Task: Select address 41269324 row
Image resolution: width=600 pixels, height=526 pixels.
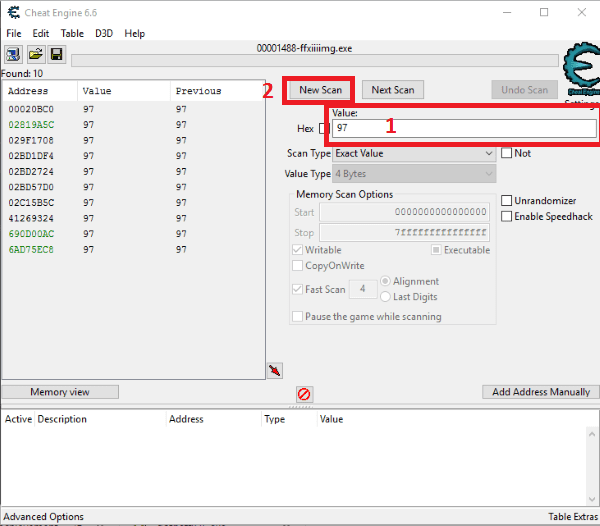Action: pyautogui.click(x=133, y=218)
